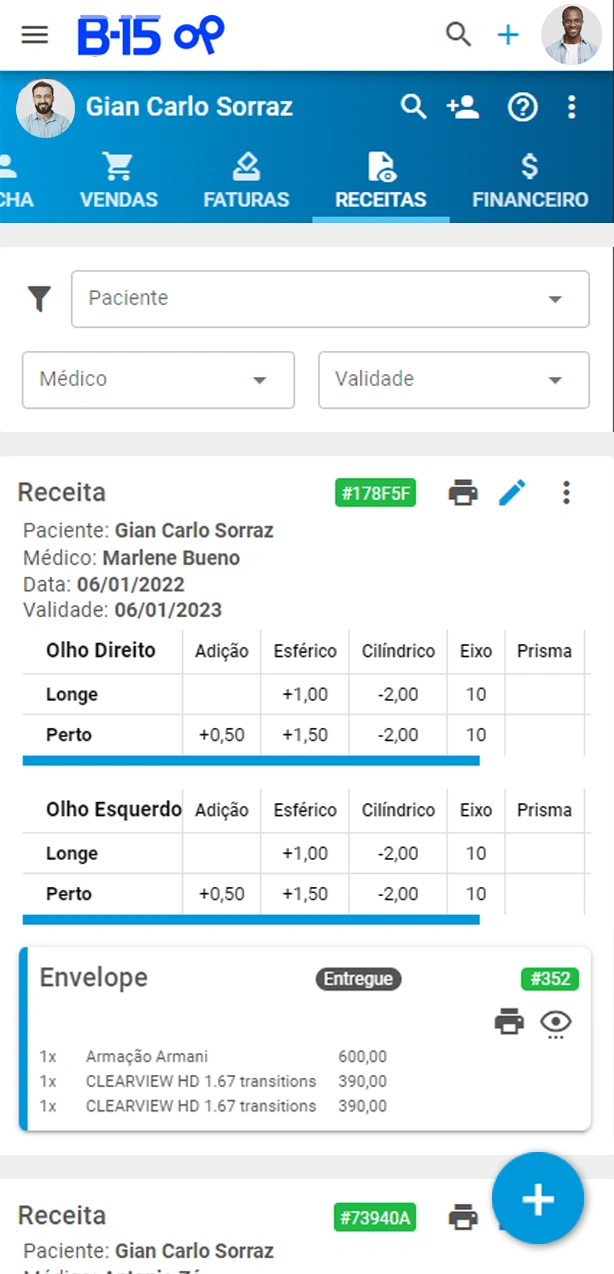Switch to the Vendas tab
Viewport: 614px width, 1274px height.
tap(118, 182)
